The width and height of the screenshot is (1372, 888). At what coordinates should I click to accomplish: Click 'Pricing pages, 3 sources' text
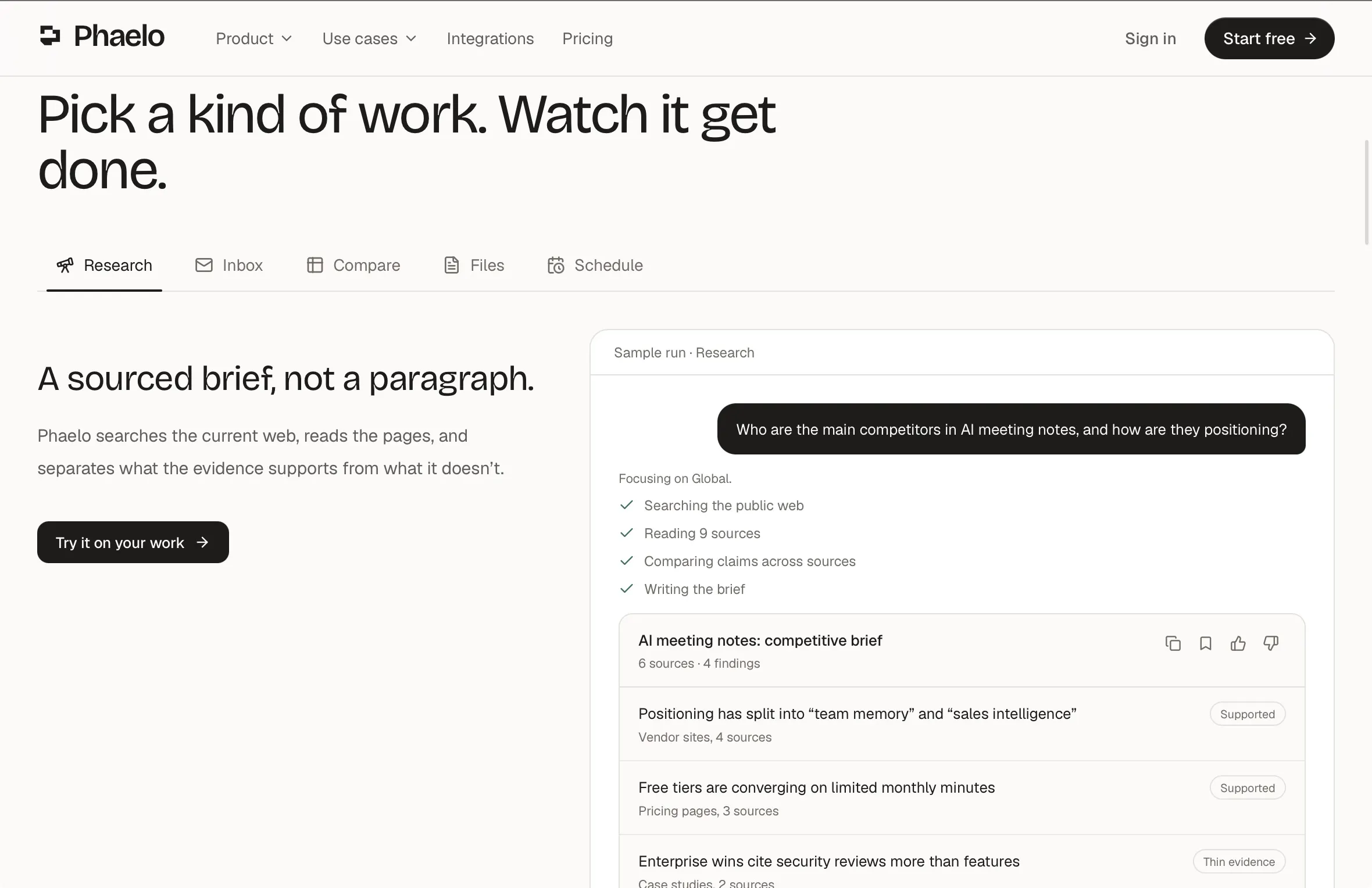click(709, 811)
